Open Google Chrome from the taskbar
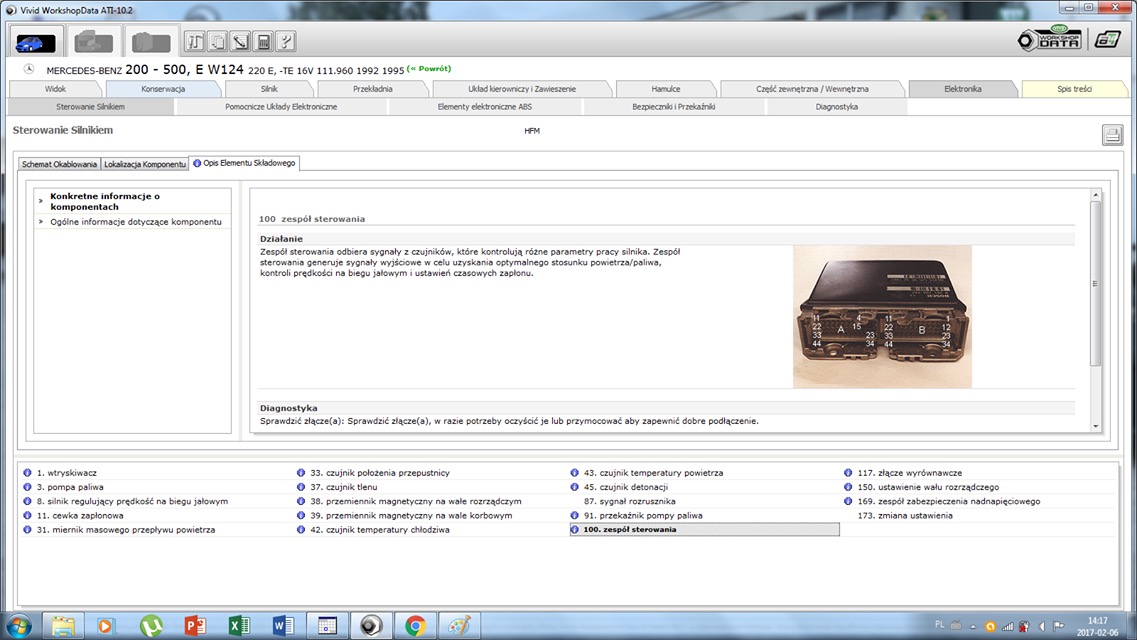This screenshot has height=640, width=1137. 416,625
